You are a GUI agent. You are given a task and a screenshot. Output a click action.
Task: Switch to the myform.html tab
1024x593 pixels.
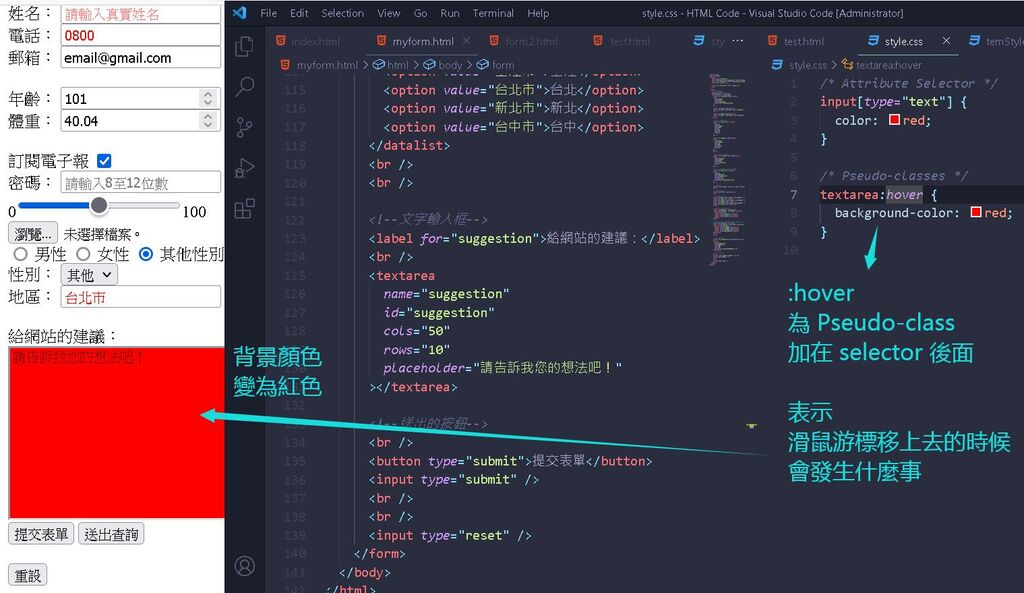[x=423, y=41]
